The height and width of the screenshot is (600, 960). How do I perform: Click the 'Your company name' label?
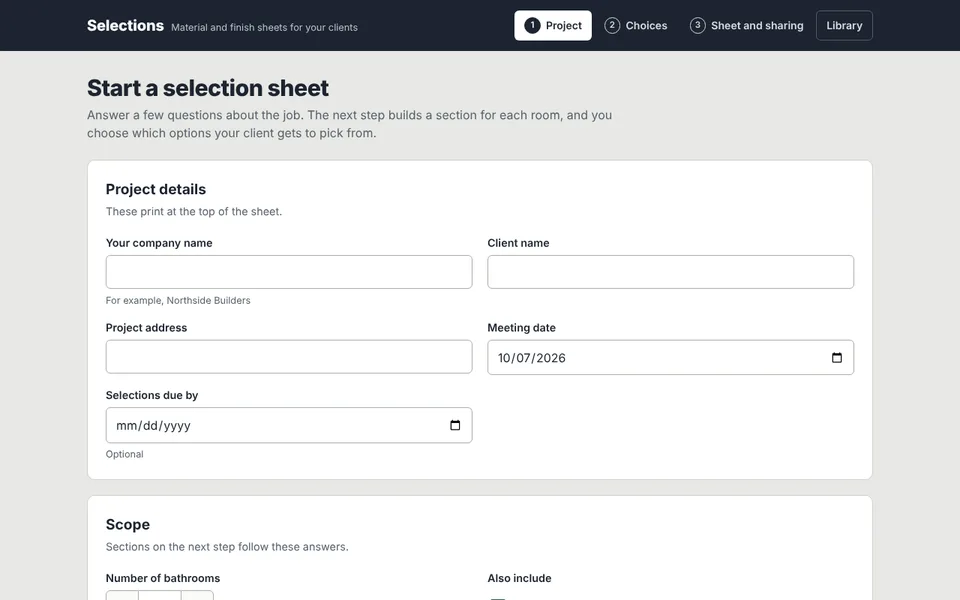159,243
